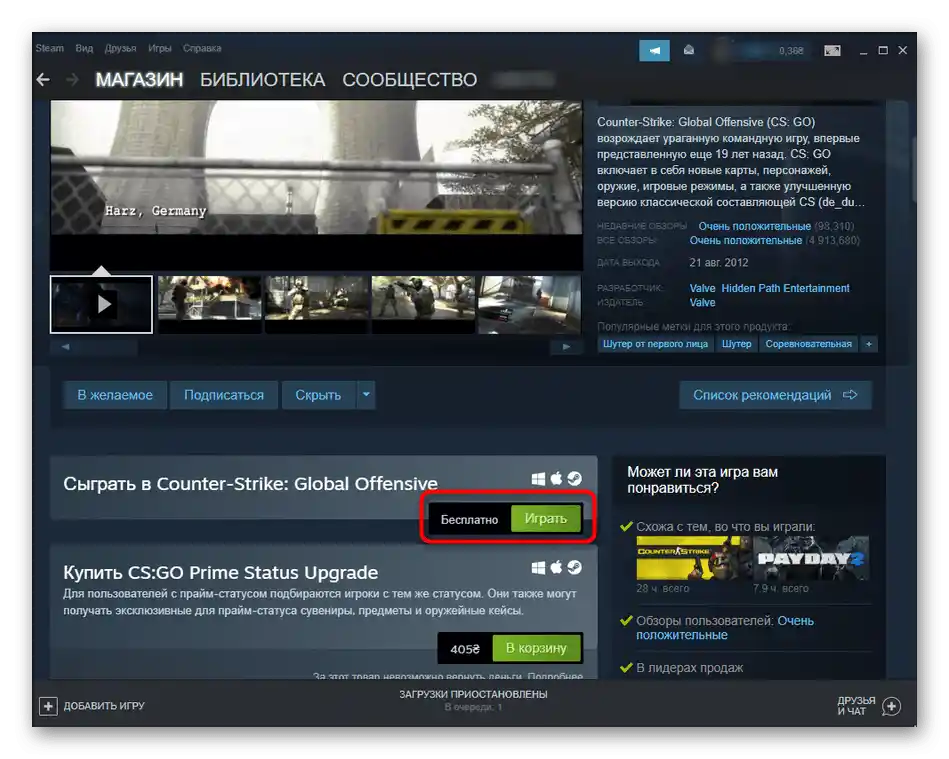
Task: Open fifth screenshot thumbnail
Action: click(x=530, y=304)
